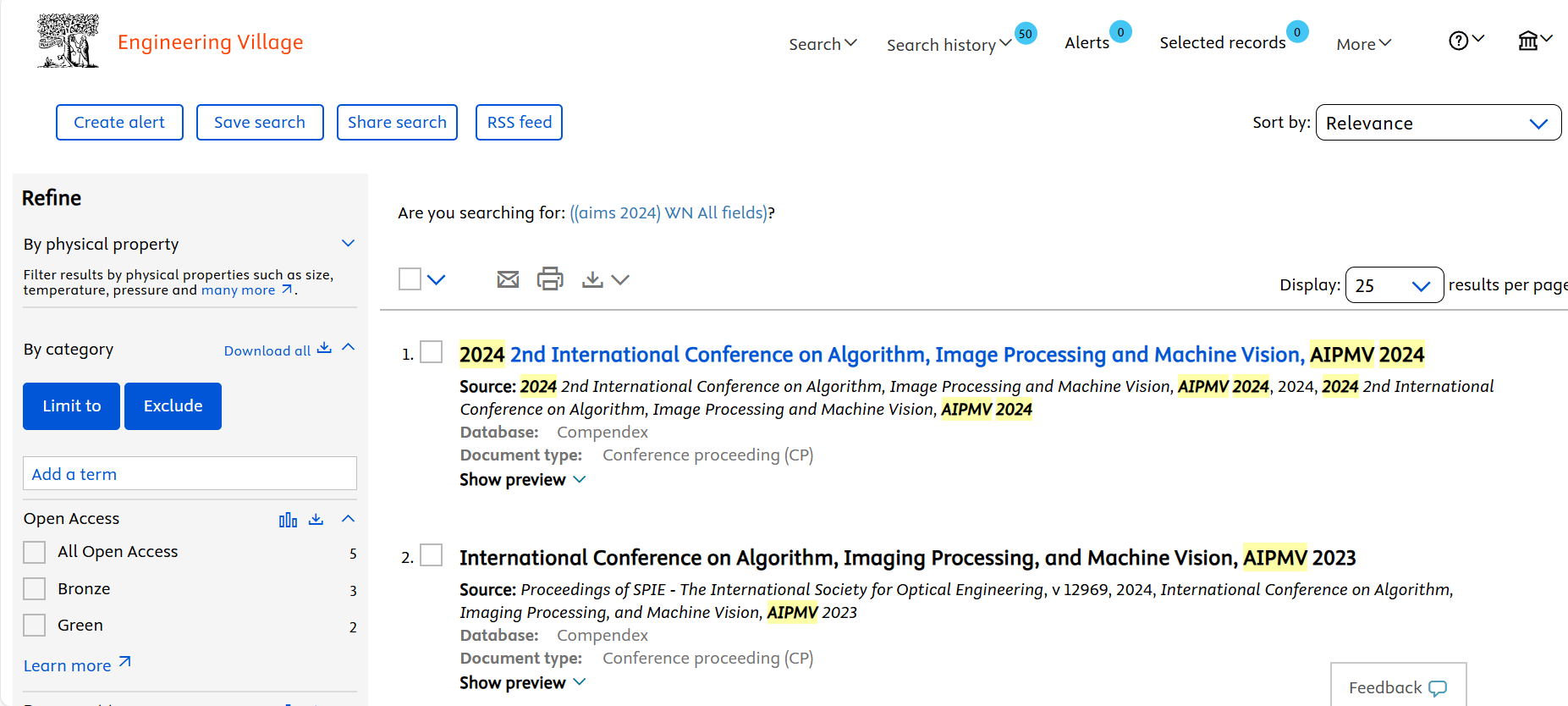Click the many more physical properties link

pyautogui.click(x=238, y=290)
